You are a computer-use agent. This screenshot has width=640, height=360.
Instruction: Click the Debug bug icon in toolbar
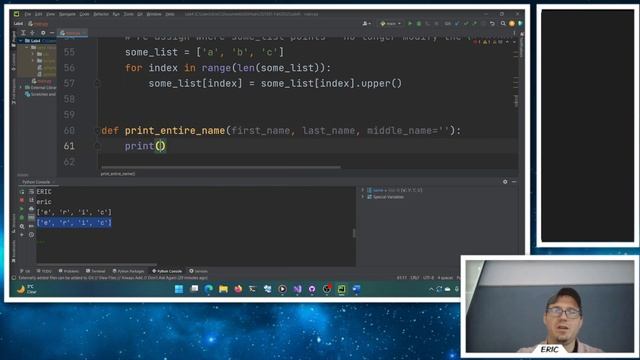click(x=419, y=24)
